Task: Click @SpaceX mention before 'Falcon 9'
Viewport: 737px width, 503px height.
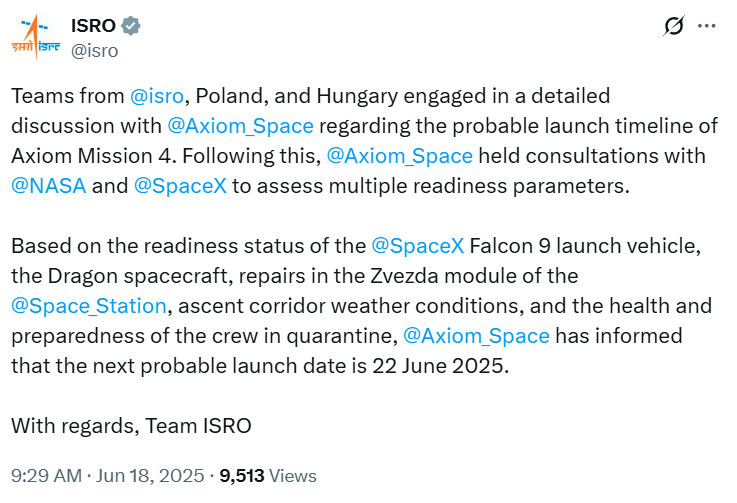Action: (417, 246)
